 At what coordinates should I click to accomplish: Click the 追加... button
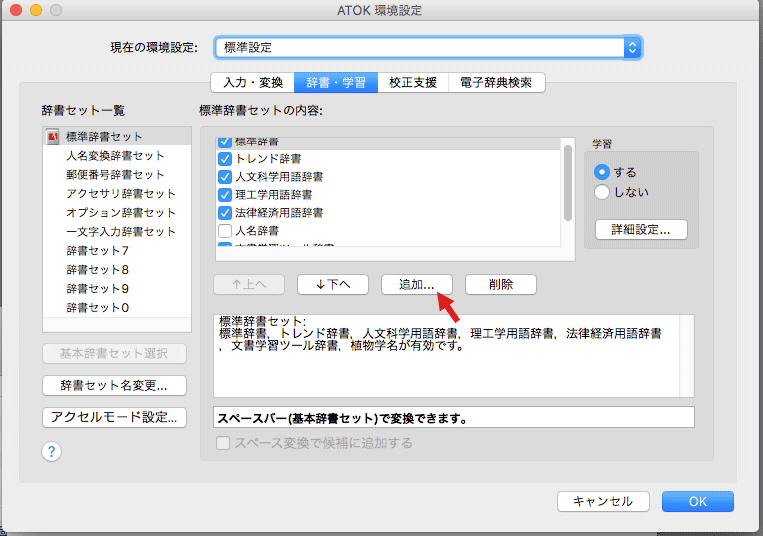pyautogui.click(x=417, y=285)
